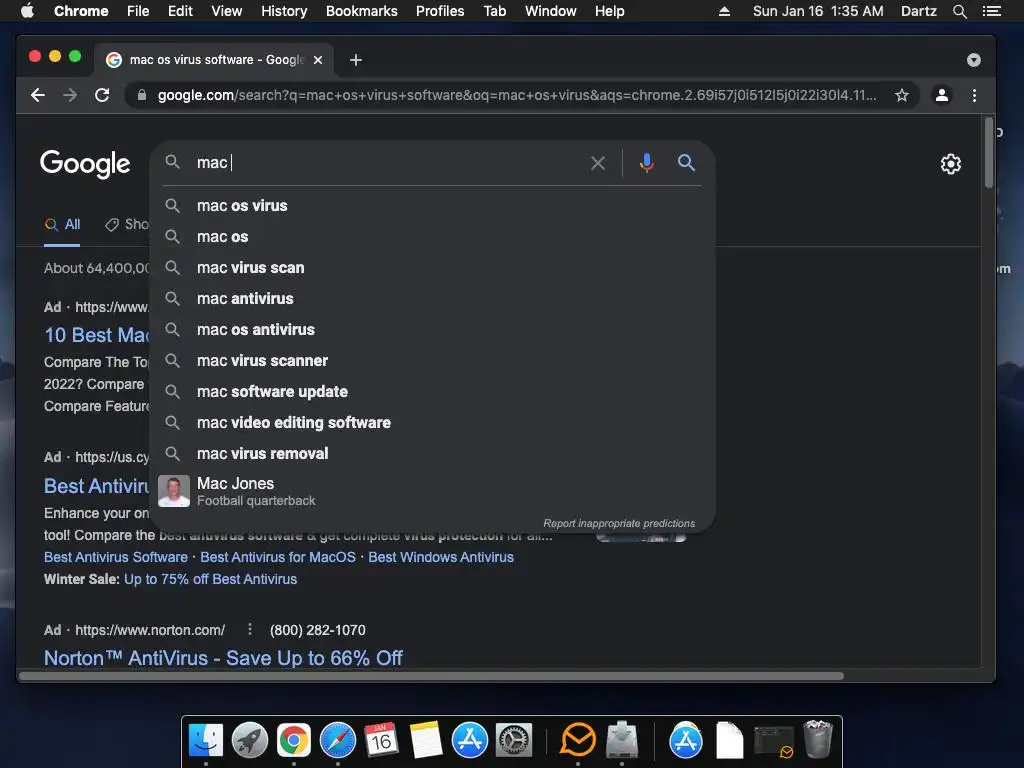Viewport: 1024px width, 768px height.
Task: Close the 'mac os virus software' tab
Action: point(318,60)
